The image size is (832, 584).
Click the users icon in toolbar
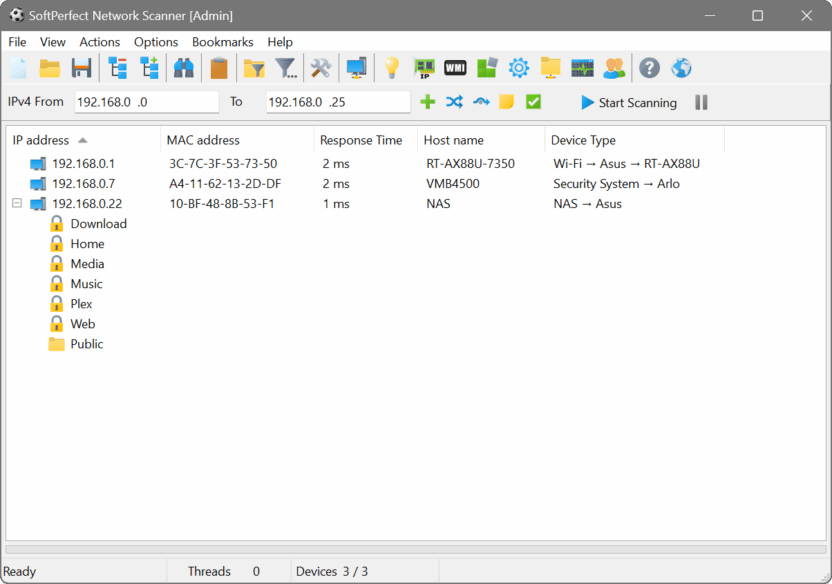point(614,68)
